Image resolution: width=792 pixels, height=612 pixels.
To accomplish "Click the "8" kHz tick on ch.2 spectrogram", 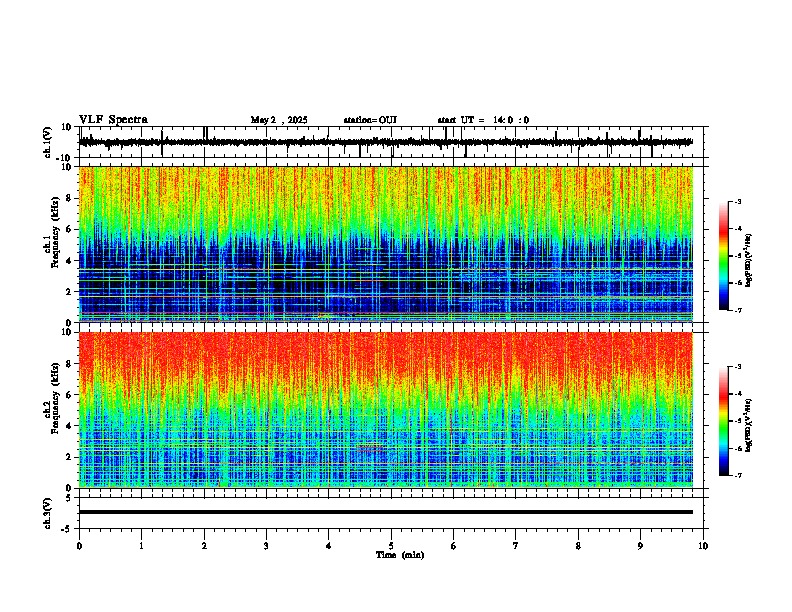I will (70, 364).
